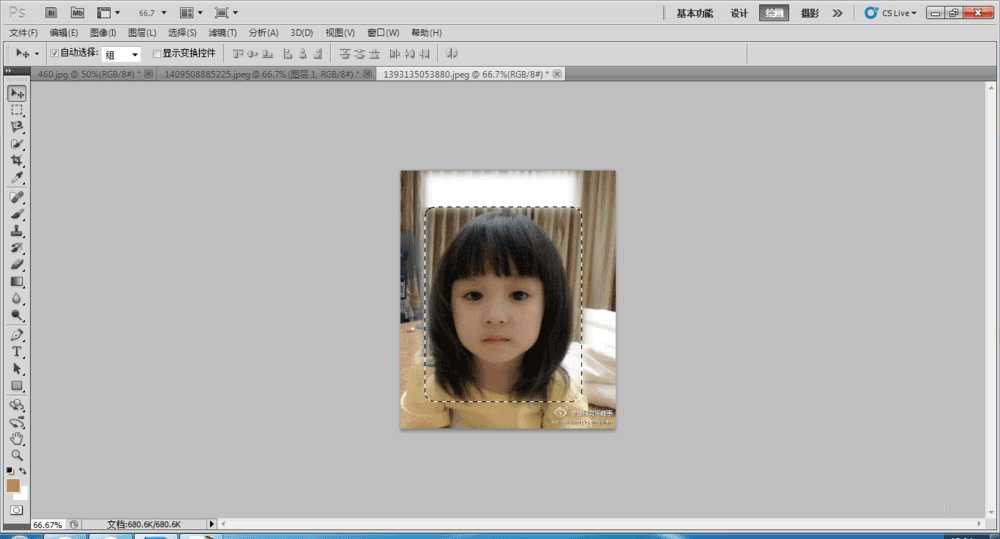This screenshot has height=539, width=1000.
Task: Select the Crop tool
Action: [17, 161]
